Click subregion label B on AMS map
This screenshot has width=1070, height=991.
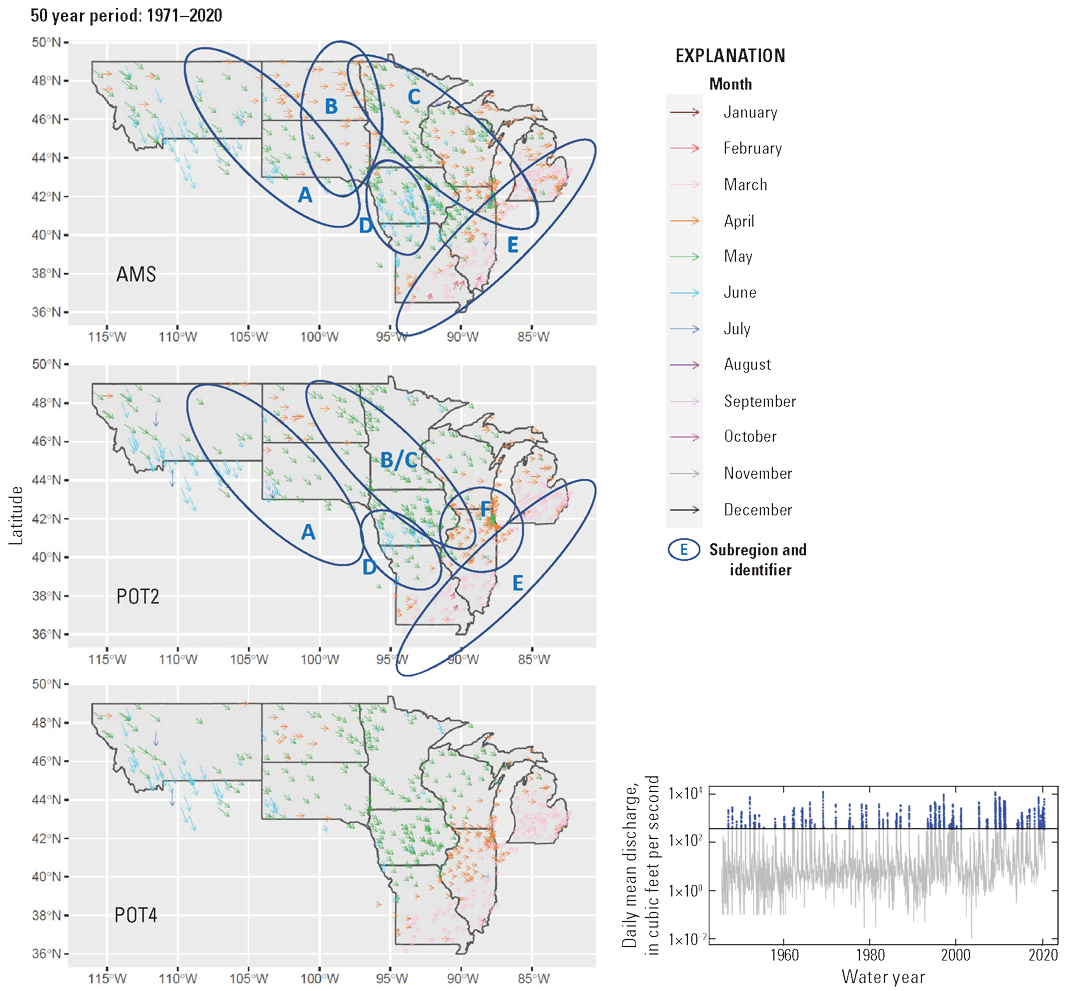click(x=331, y=106)
